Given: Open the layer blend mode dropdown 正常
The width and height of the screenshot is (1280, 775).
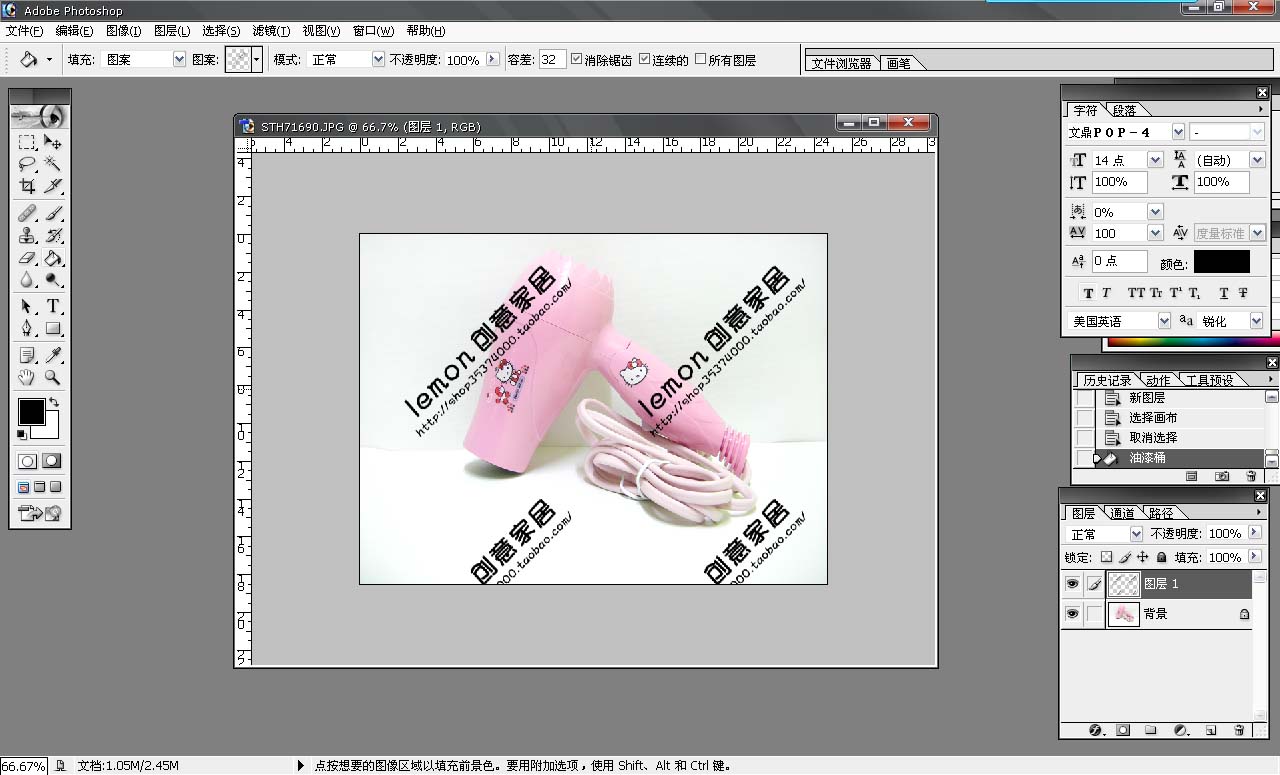Looking at the screenshot, I should (x=1135, y=534).
